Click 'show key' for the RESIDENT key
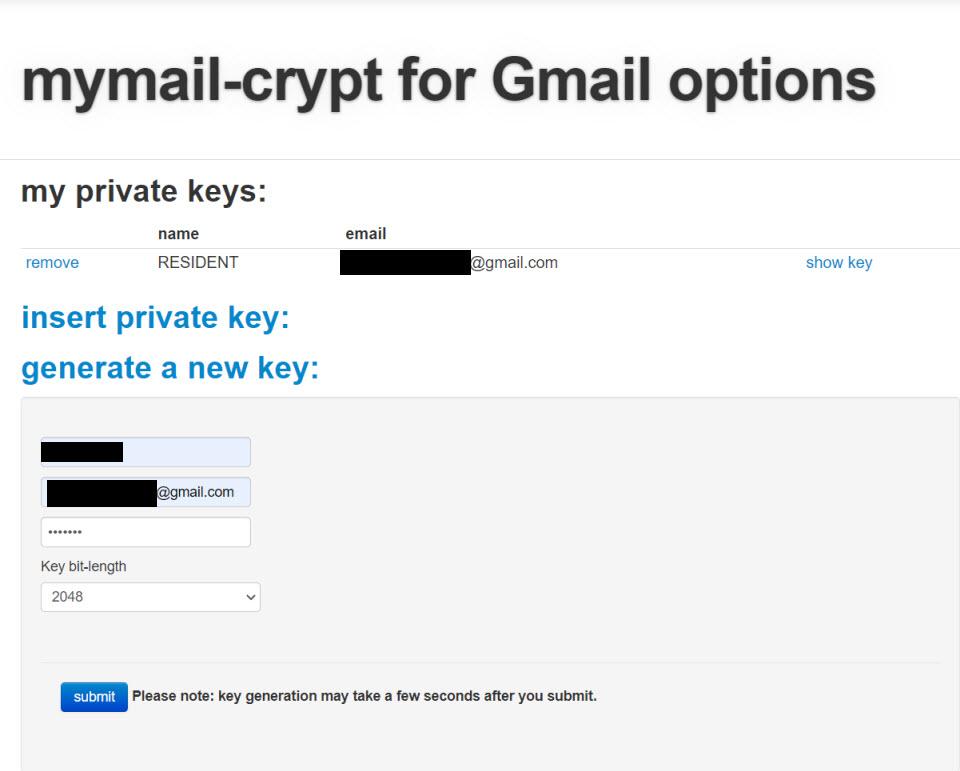The height and width of the screenshot is (771, 960). (x=838, y=262)
